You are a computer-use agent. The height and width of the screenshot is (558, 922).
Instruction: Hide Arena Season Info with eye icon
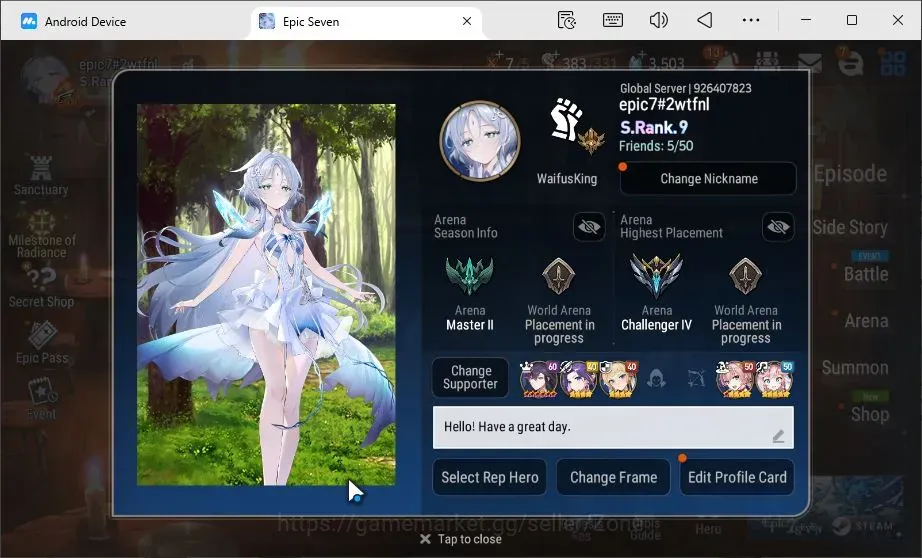[589, 227]
